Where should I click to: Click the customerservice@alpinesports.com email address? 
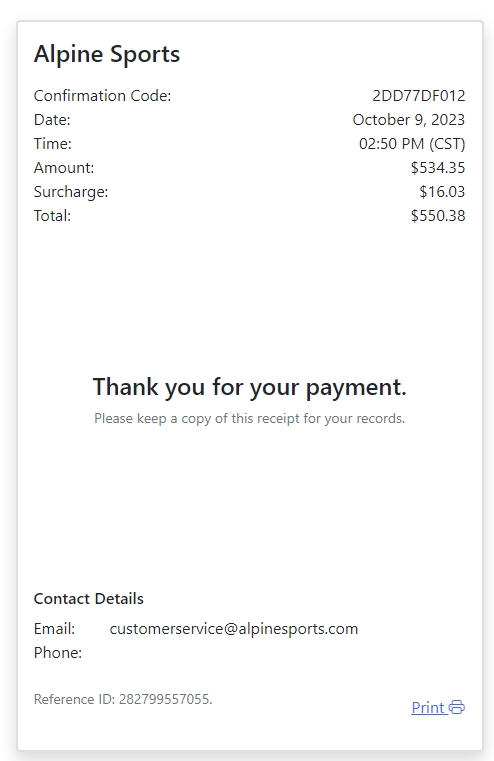coord(234,629)
